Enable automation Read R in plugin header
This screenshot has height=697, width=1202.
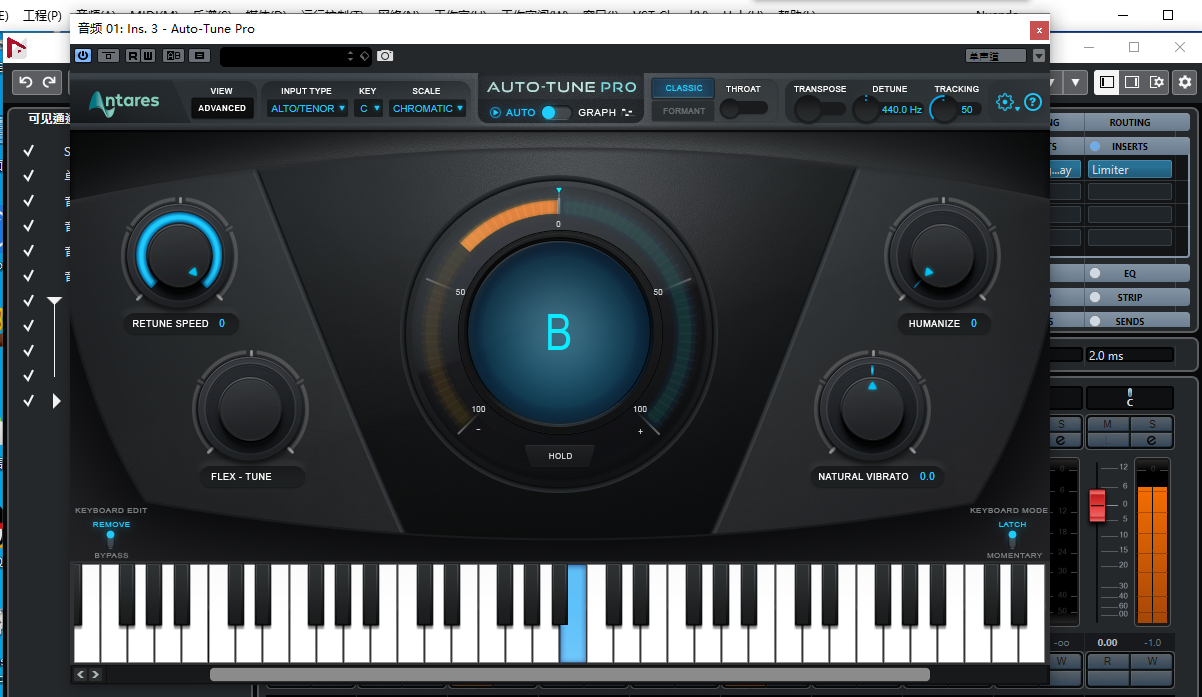[132, 55]
